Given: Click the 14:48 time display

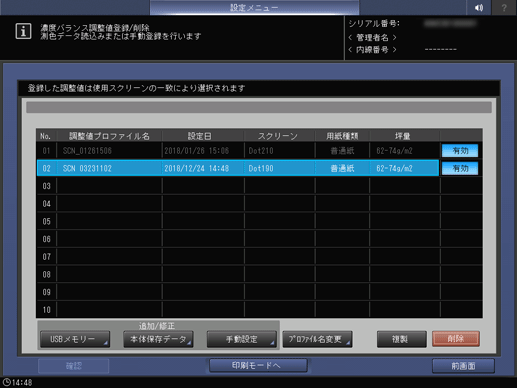Looking at the screenshot, I should pos(22,382).
